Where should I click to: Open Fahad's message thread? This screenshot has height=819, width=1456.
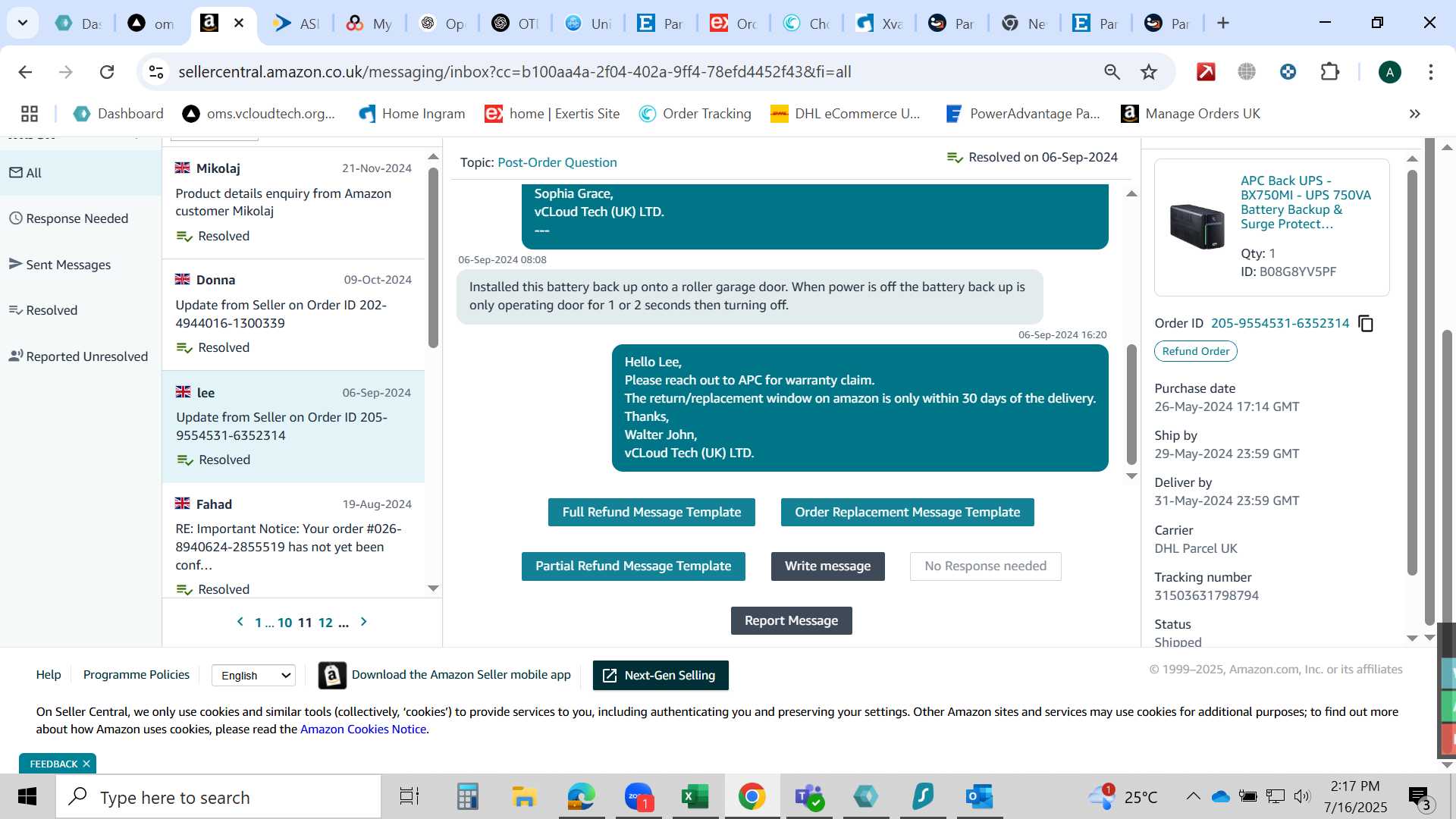tap(293, 540)
